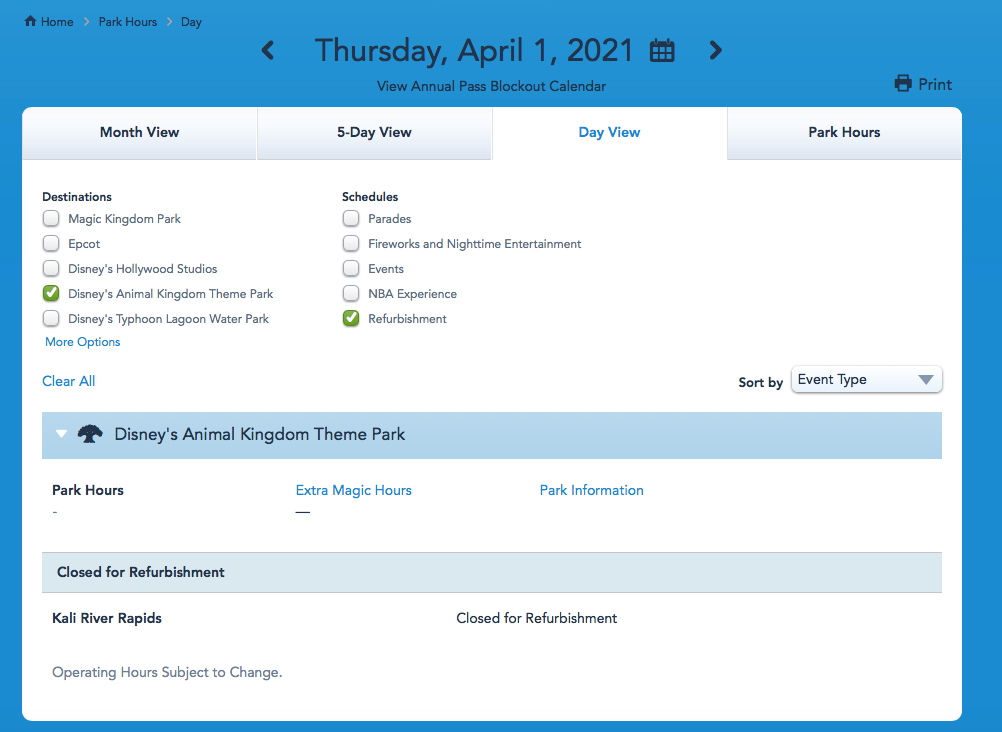Click the Home icon in breadcrumb
Image resolution: width=1002 pixels, height=732 pixels.
point(31,21)
